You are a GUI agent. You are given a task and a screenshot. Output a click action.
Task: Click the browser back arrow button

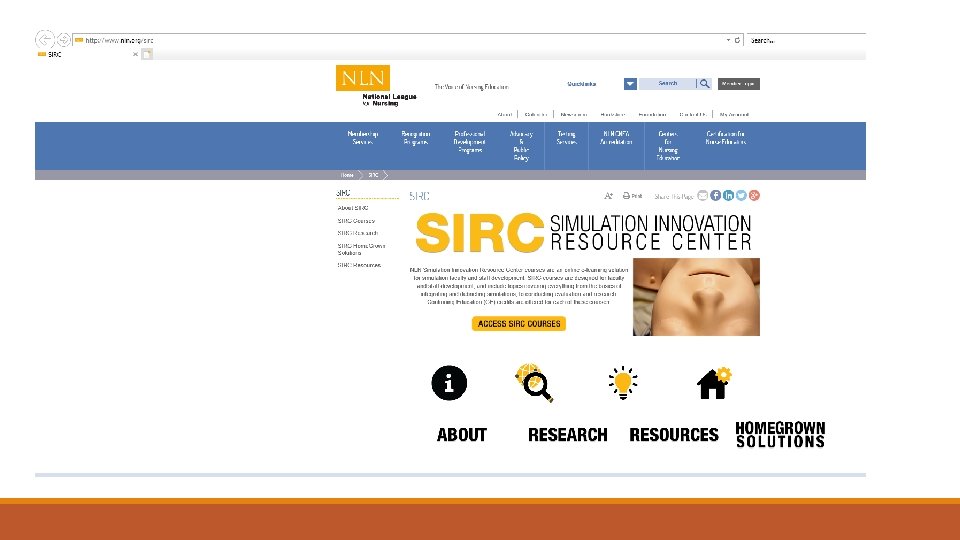point(45,40)
